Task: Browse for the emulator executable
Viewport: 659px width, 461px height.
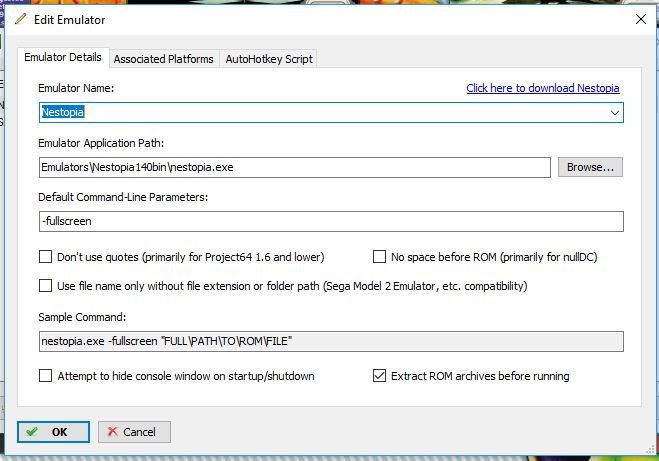Action: (590, 167)
